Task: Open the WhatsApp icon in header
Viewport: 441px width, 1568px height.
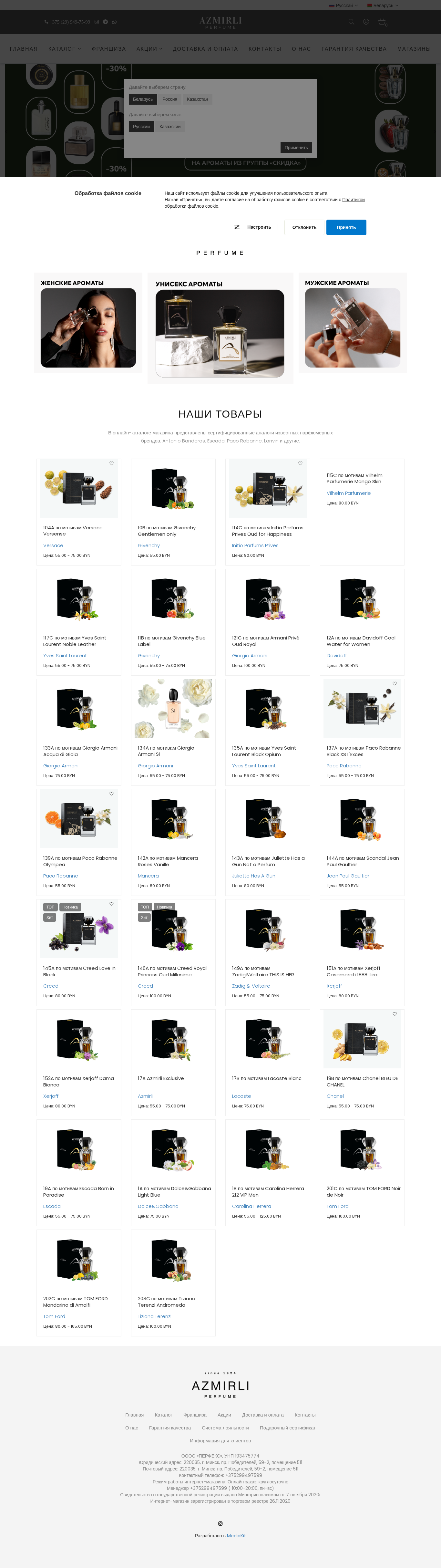Action: click(114, 22)
